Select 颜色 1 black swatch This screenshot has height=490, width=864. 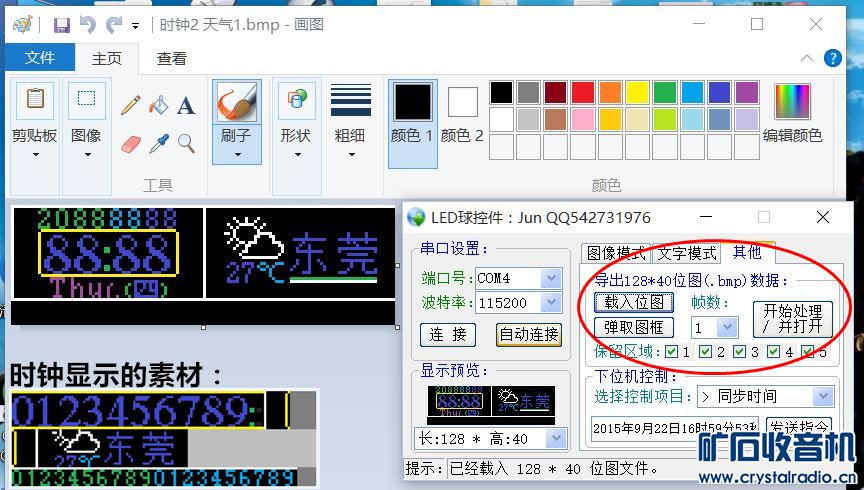click(413, 102)
